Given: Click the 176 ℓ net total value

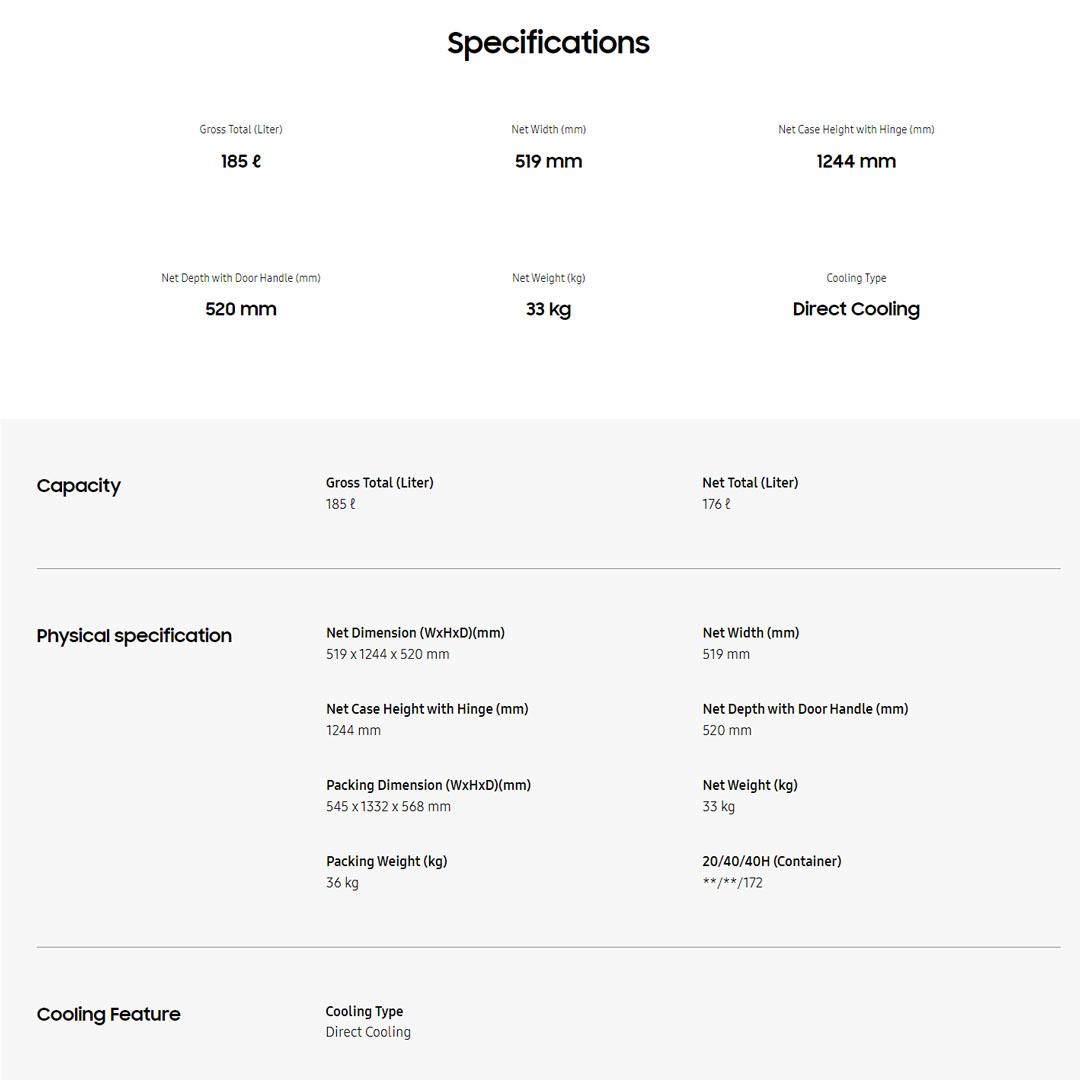Looking at the screenshot, I should tap(716, 504).
